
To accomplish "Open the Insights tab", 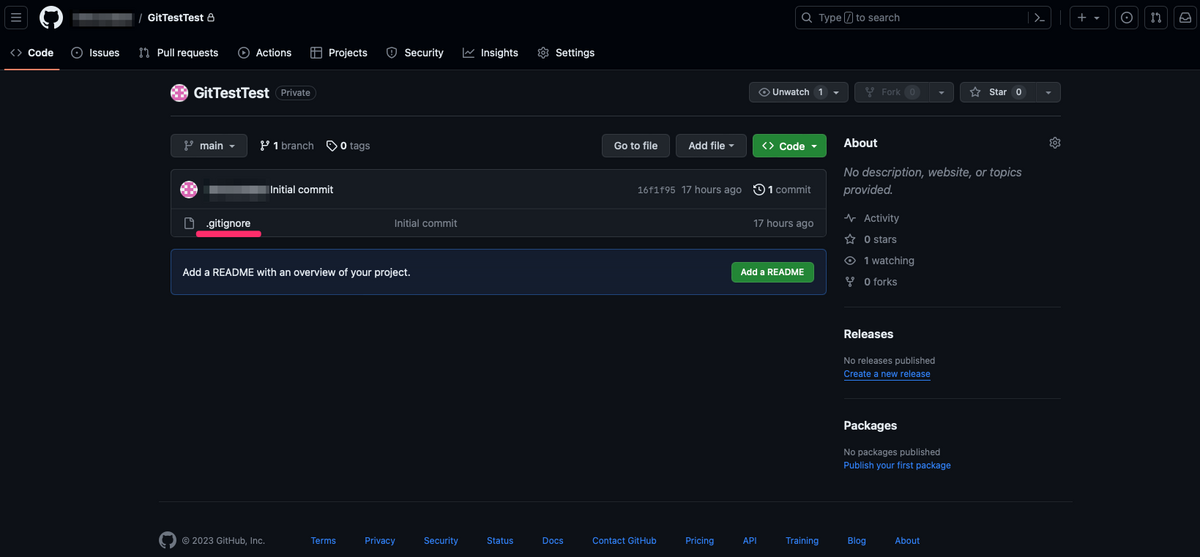I will [491, 53].
